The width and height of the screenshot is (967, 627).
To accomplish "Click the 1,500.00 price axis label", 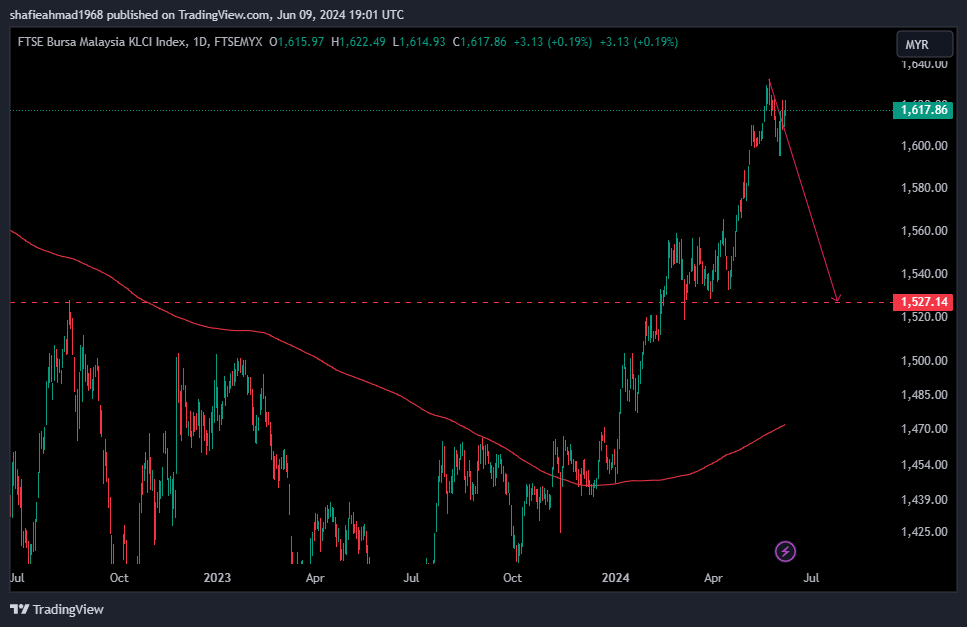I will (x=924, y=360).
